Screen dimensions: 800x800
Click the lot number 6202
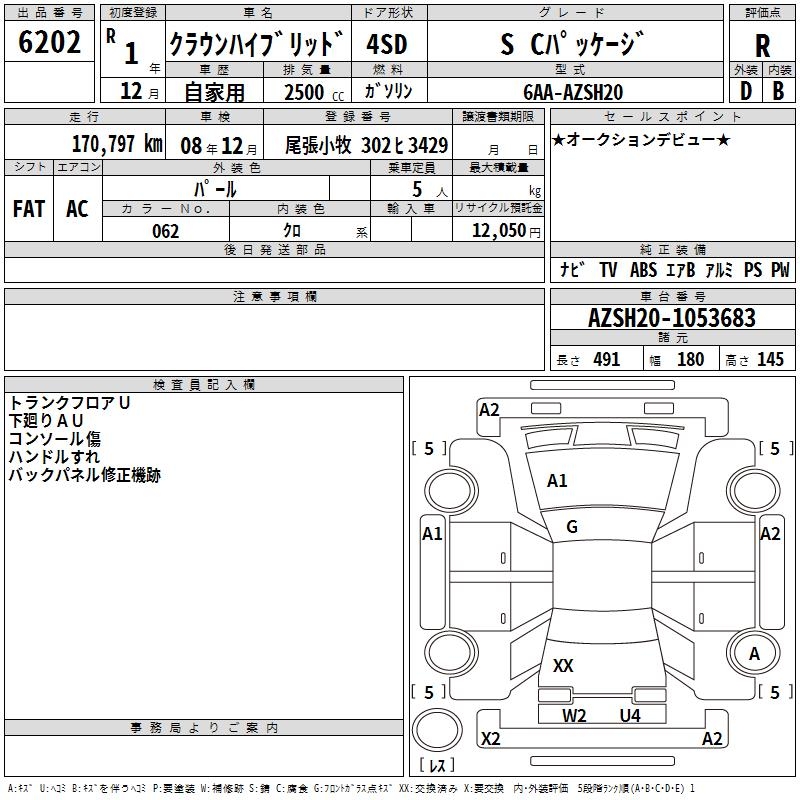click(50, 43)
